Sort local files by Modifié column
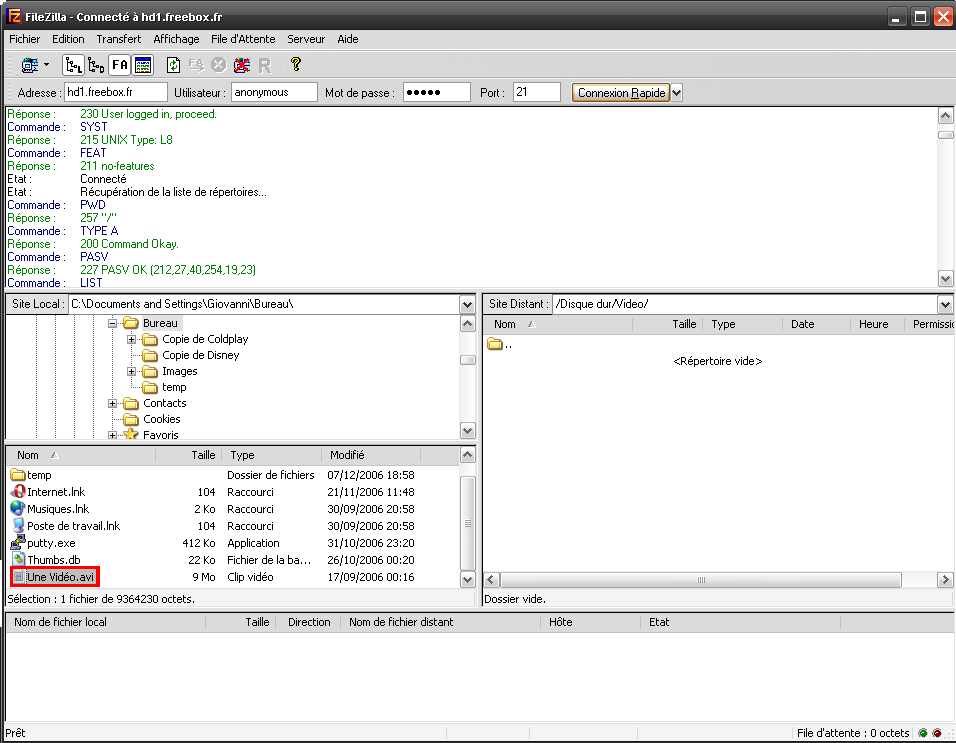Screen dimensions: 956x743 click(x=371, y=455)
